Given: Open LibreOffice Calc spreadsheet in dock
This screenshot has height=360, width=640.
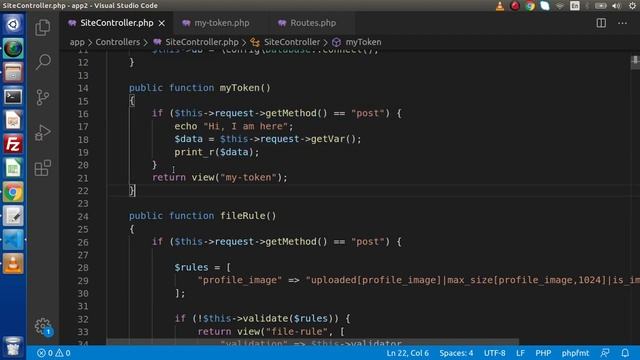Looking at the screenshot, I should pyautogui.click(x=13, y=168).
